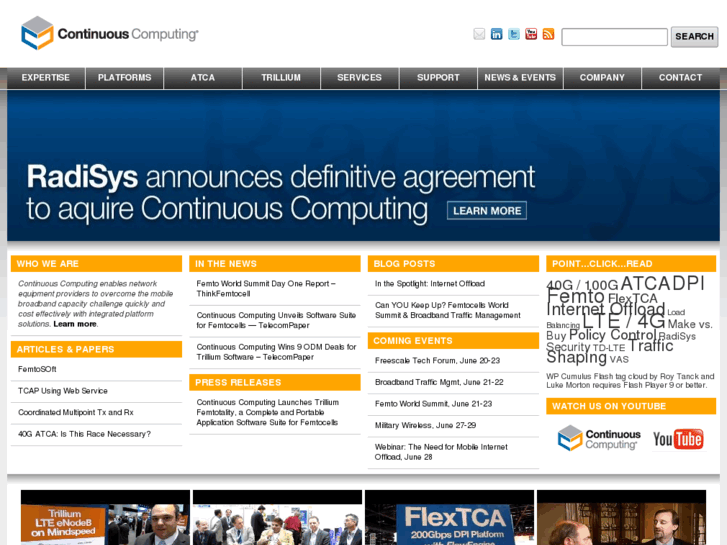727x545 pixels.
Task: Open the ATCA menu
Action: [x=203, y=77]
